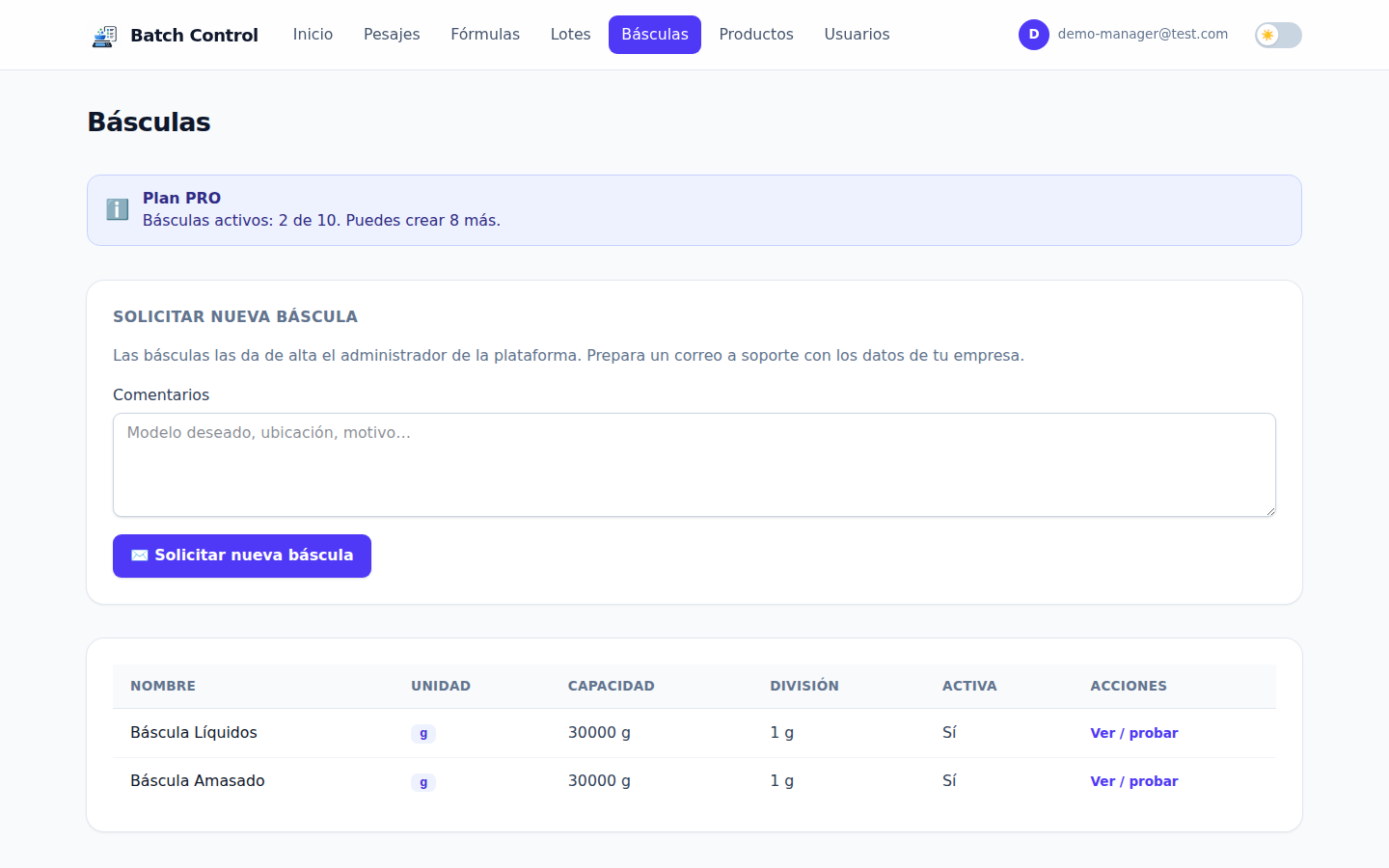Image resolution: width=1389 pixels, height=868 pixels.
Task: Click the Sí active value for Báscula Líquidos
Action: pos(949,733)
